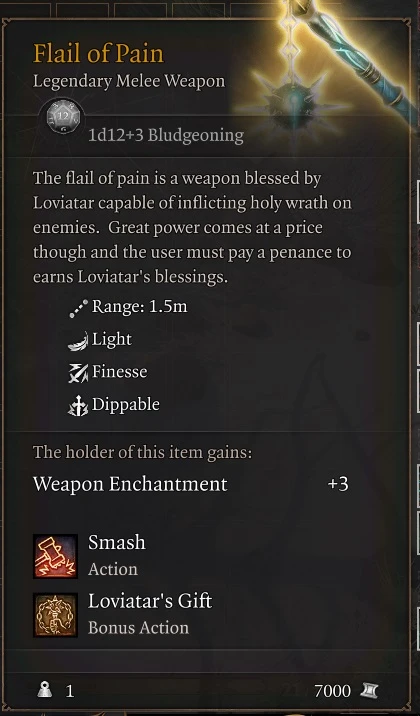The width and height of the screenshot is (420, 716).
Task: Click the weight icon at the bottom
Action: [x=45, y=690]
